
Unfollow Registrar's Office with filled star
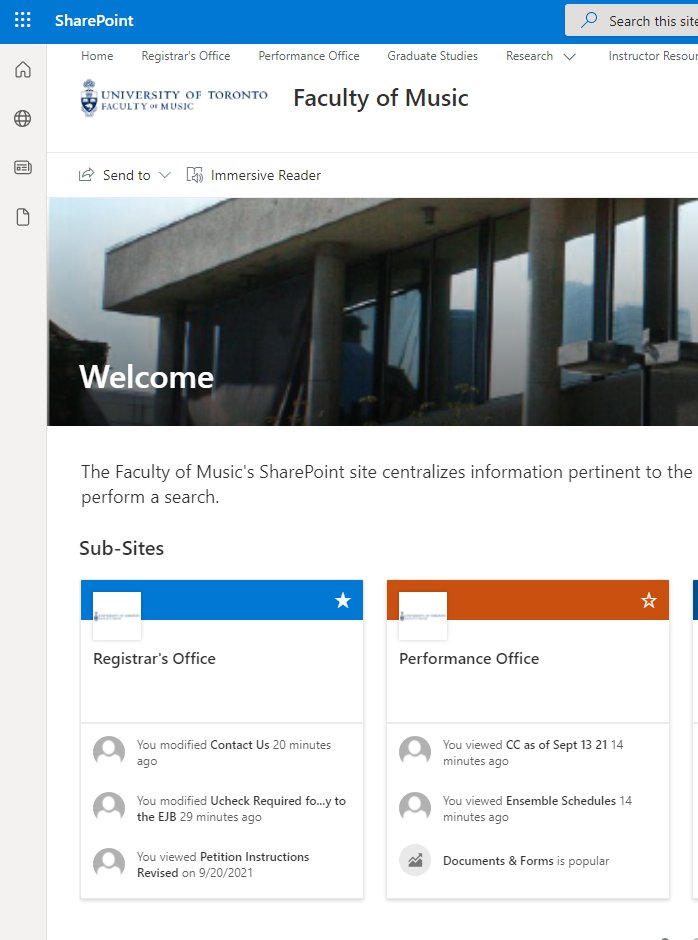click(x=343, y=600)
